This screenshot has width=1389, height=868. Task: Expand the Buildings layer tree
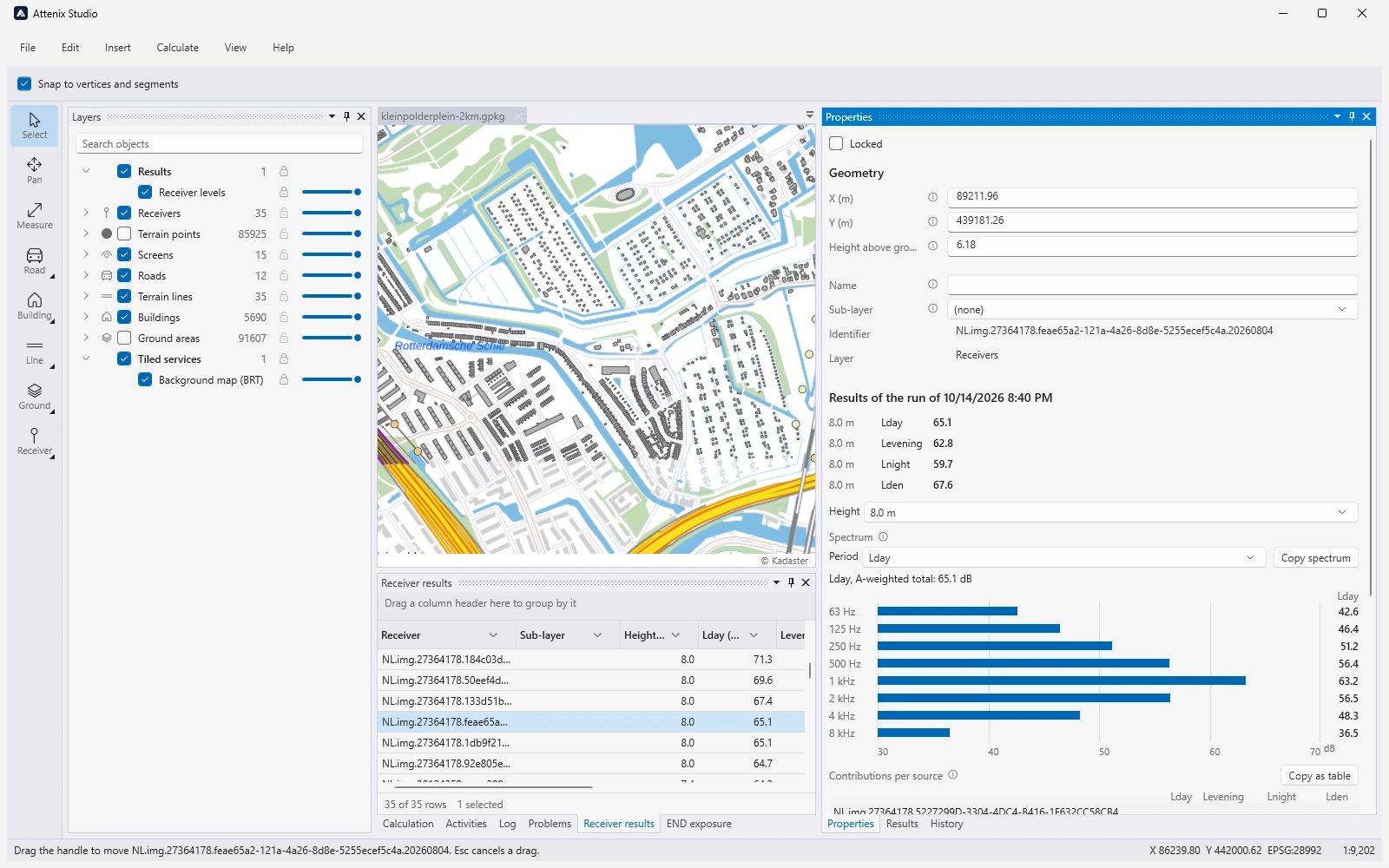(x=86, y=317)
